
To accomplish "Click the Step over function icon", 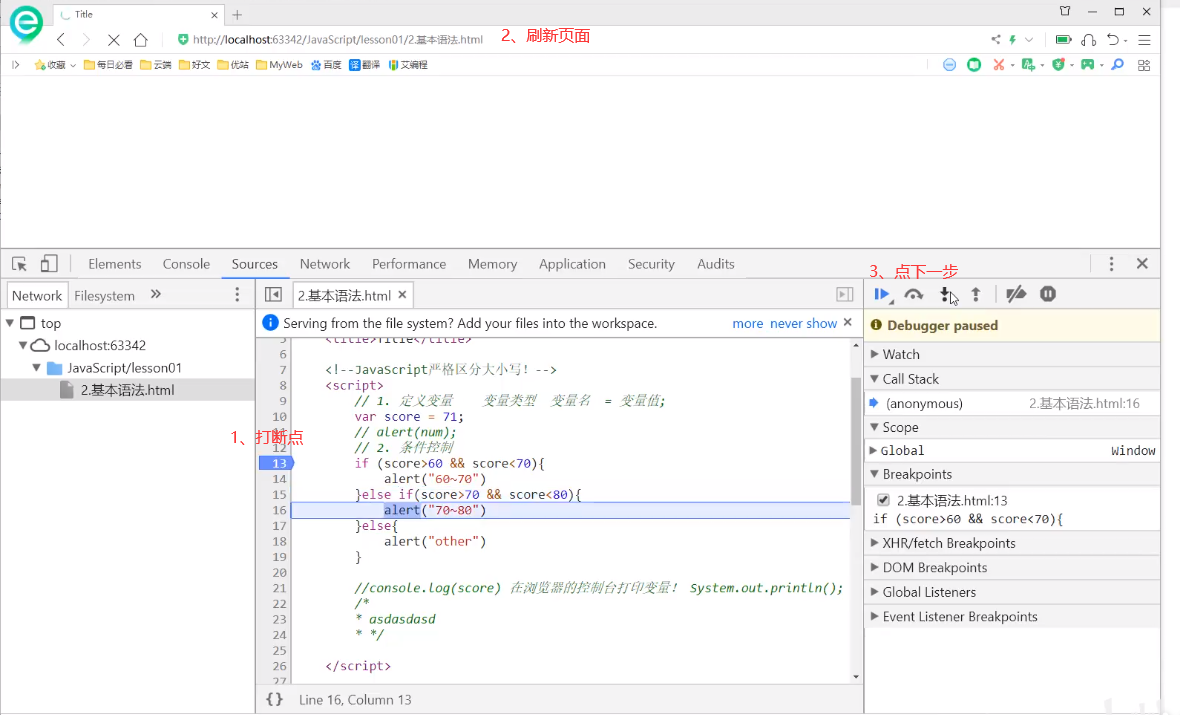I will (913, 294).
